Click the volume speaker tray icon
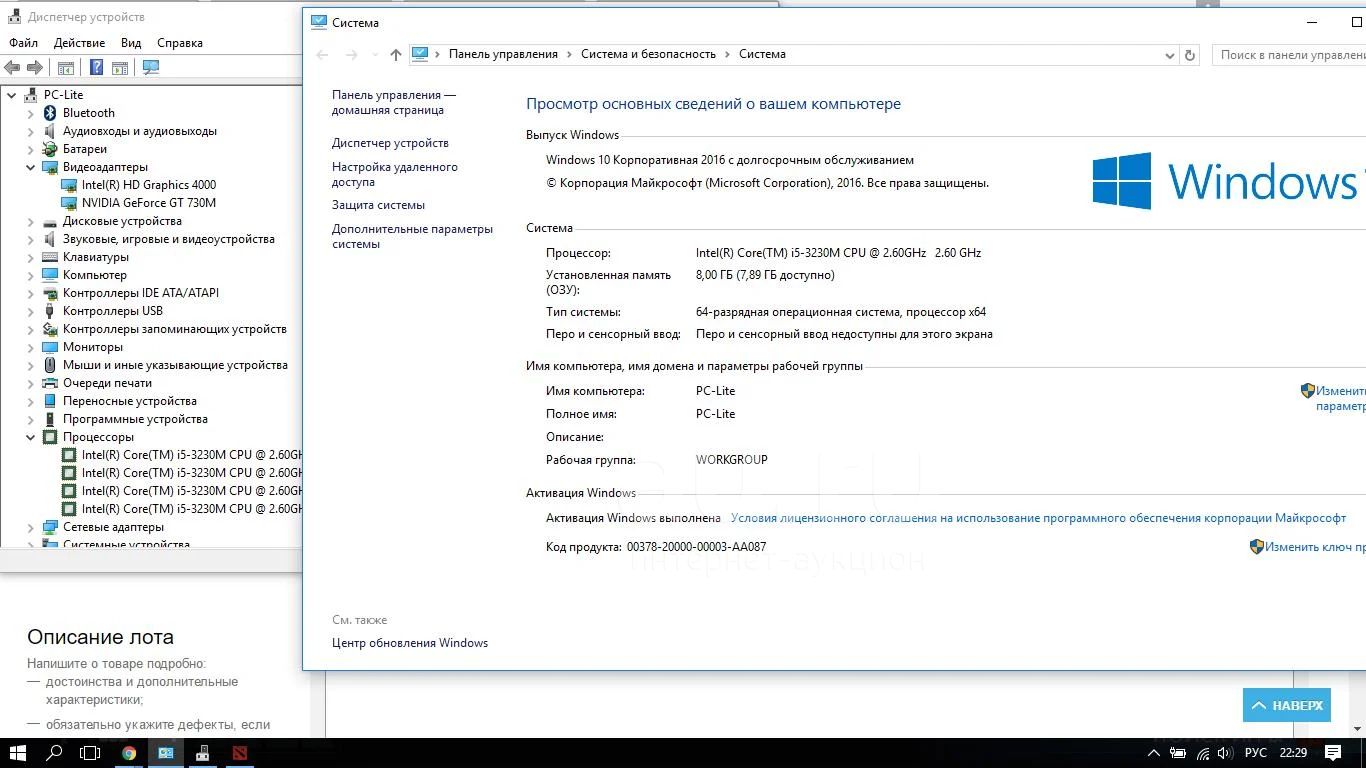The height and width of the screenshot is (768, 1366). pos(1226,753)
